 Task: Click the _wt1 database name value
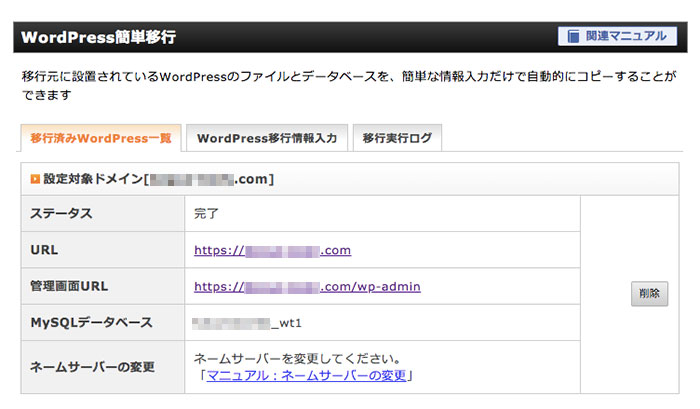tap(247, 323)
